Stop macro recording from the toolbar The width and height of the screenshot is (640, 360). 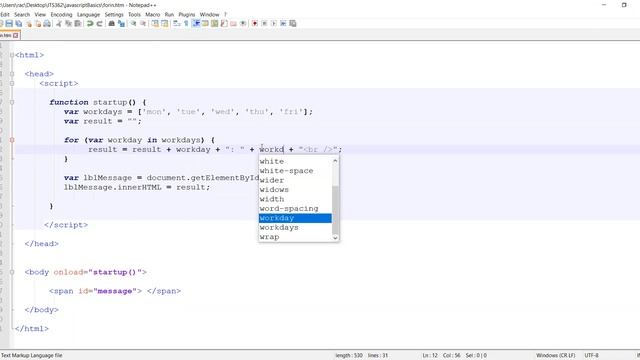[x=264, y=24]
